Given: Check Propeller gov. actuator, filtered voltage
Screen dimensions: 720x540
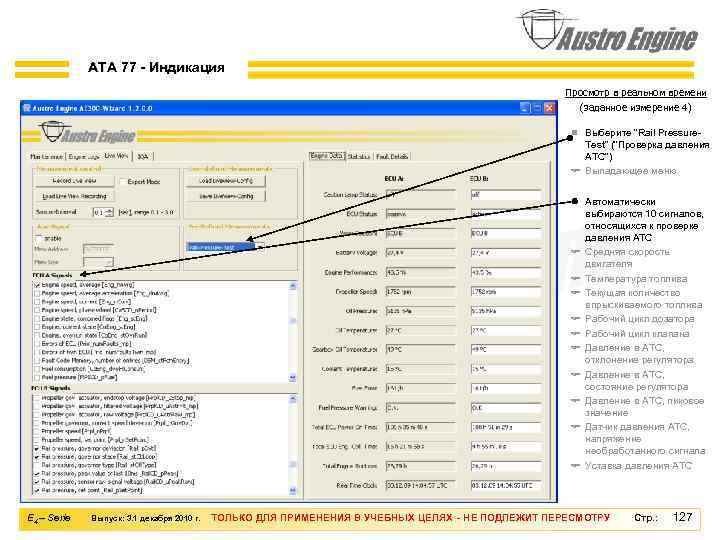Looking at the screenshot, I should click(x=37, y=406).
